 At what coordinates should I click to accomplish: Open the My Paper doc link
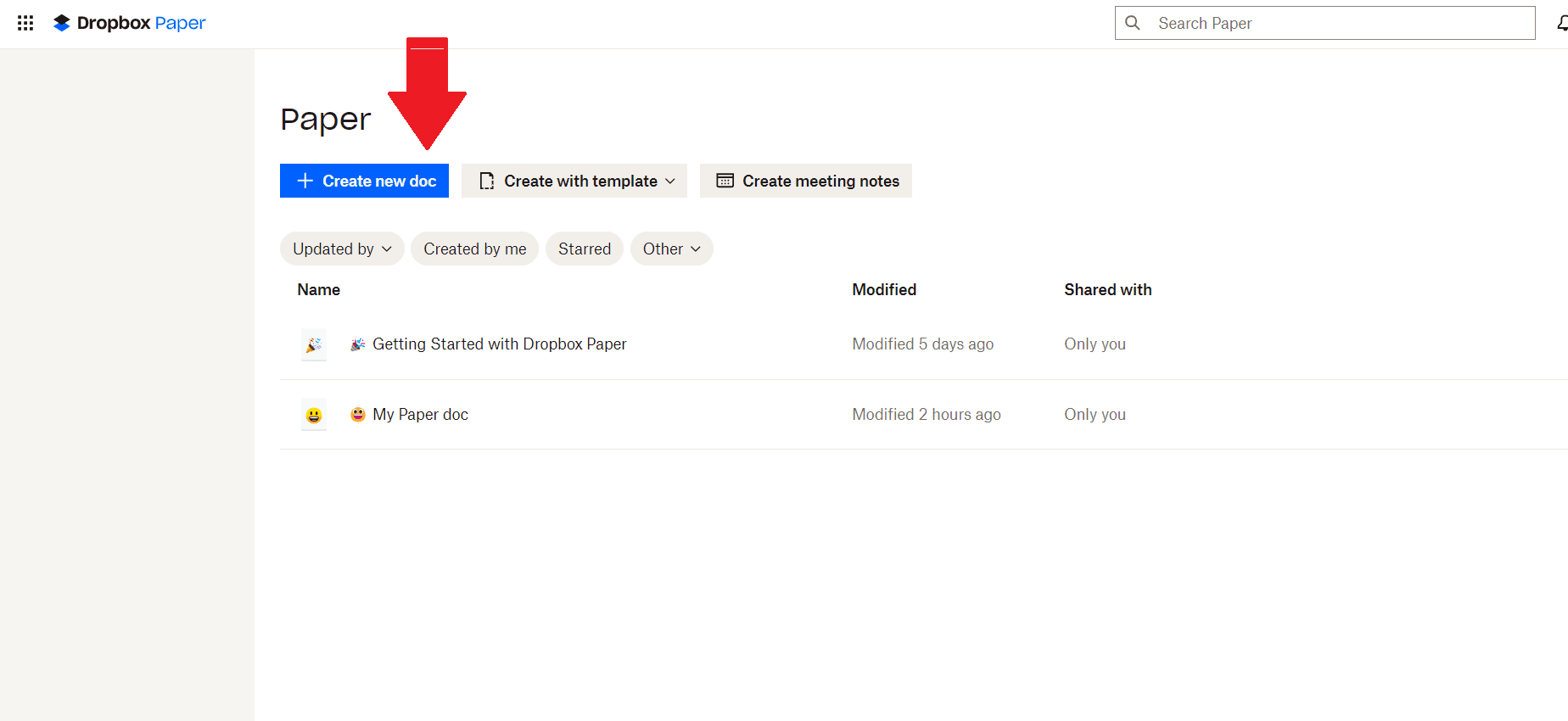pos(421,415)
